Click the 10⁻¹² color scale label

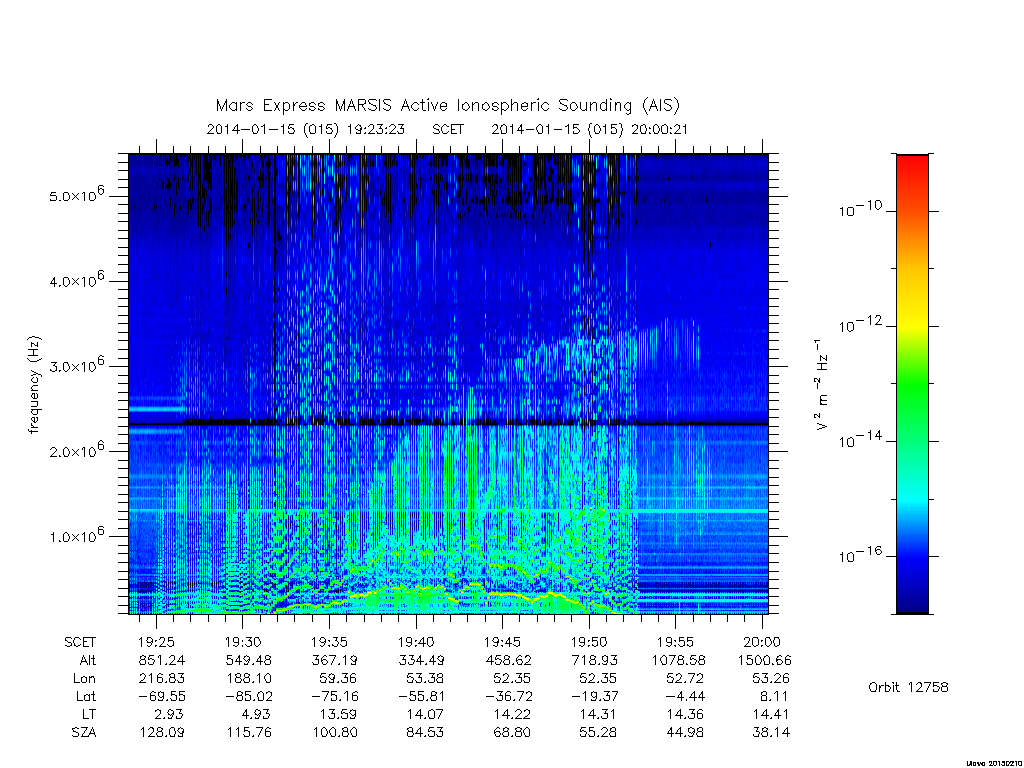(860, 324)
